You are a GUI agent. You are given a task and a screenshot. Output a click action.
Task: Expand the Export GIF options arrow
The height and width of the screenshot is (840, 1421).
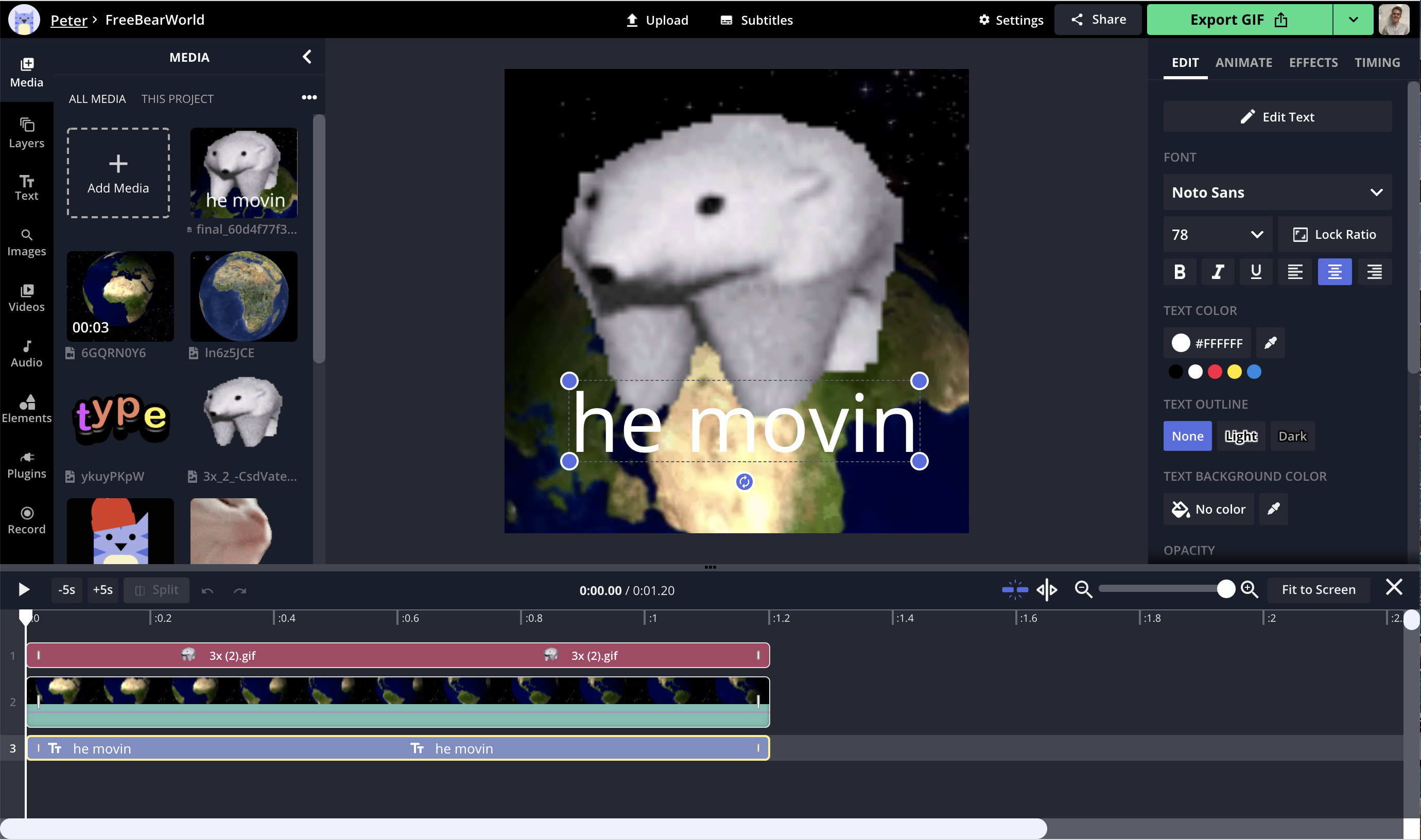(x=1353, y=19)
